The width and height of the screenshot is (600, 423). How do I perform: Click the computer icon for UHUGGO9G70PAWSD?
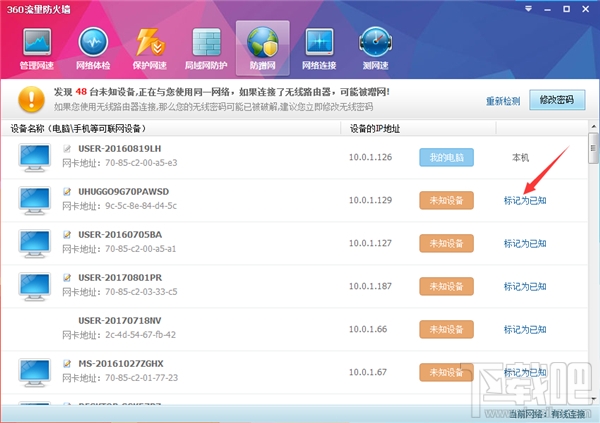point(34,200)
